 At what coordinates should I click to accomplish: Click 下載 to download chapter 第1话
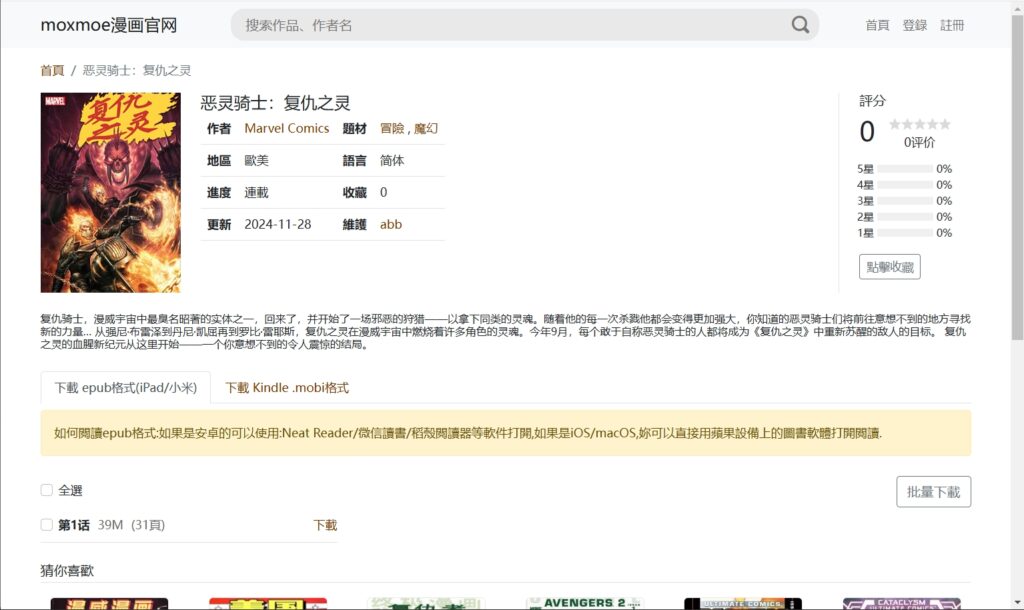click(x=326, y=524)
